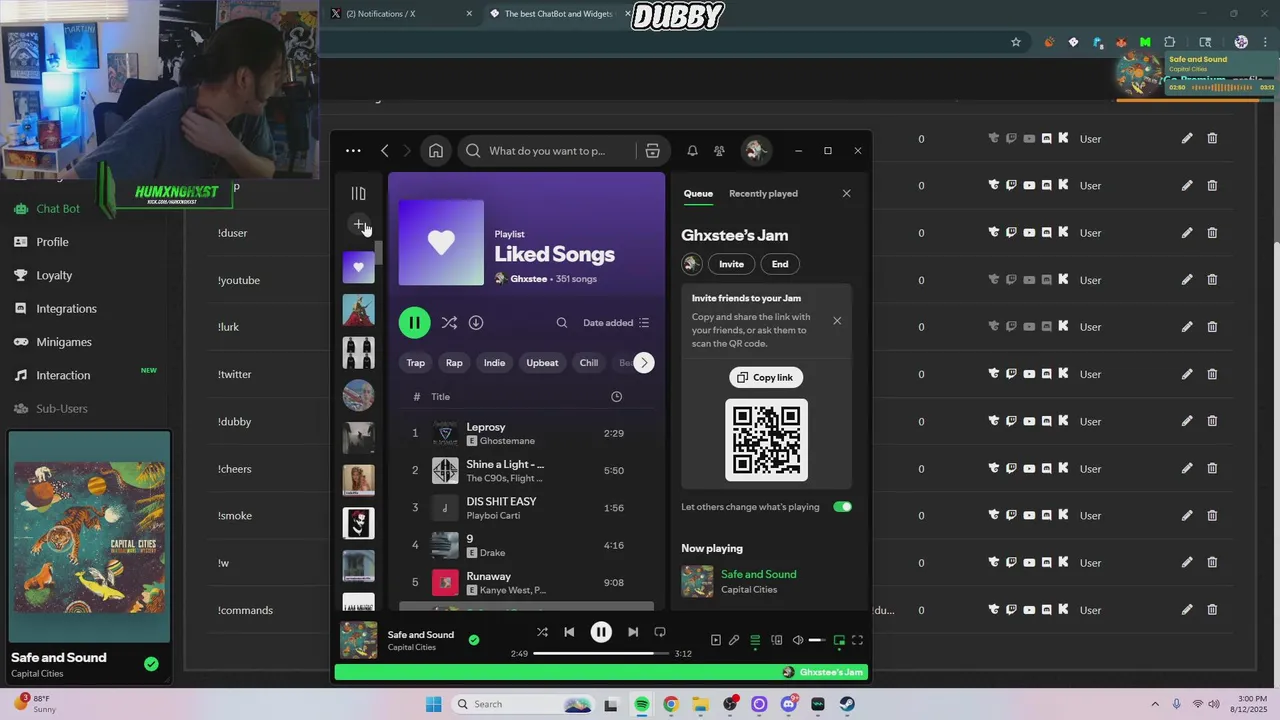Open Spotify three-dot menu
Viewport: 1280px width, 720px height.
pyautogui.click(x=353, y=151)
